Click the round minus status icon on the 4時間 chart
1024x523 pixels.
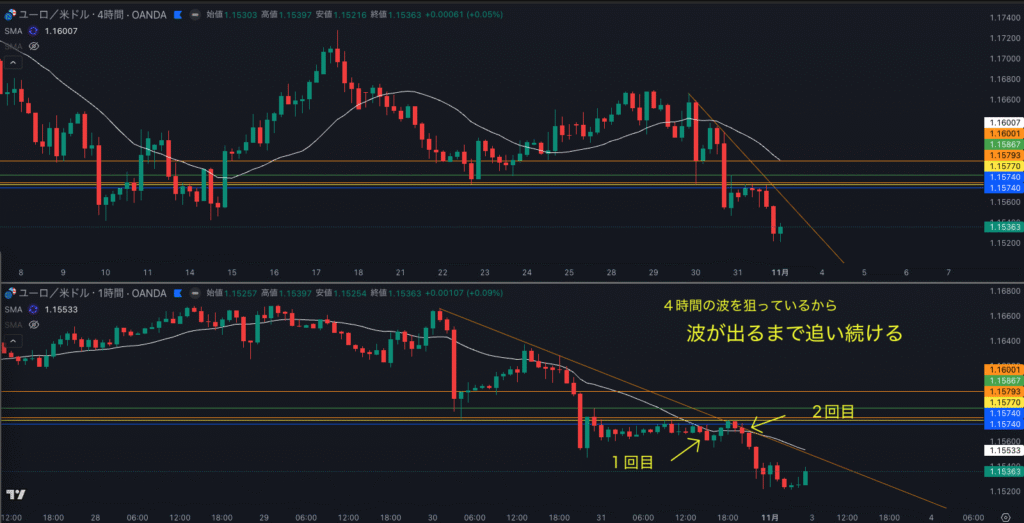point(195,14)
